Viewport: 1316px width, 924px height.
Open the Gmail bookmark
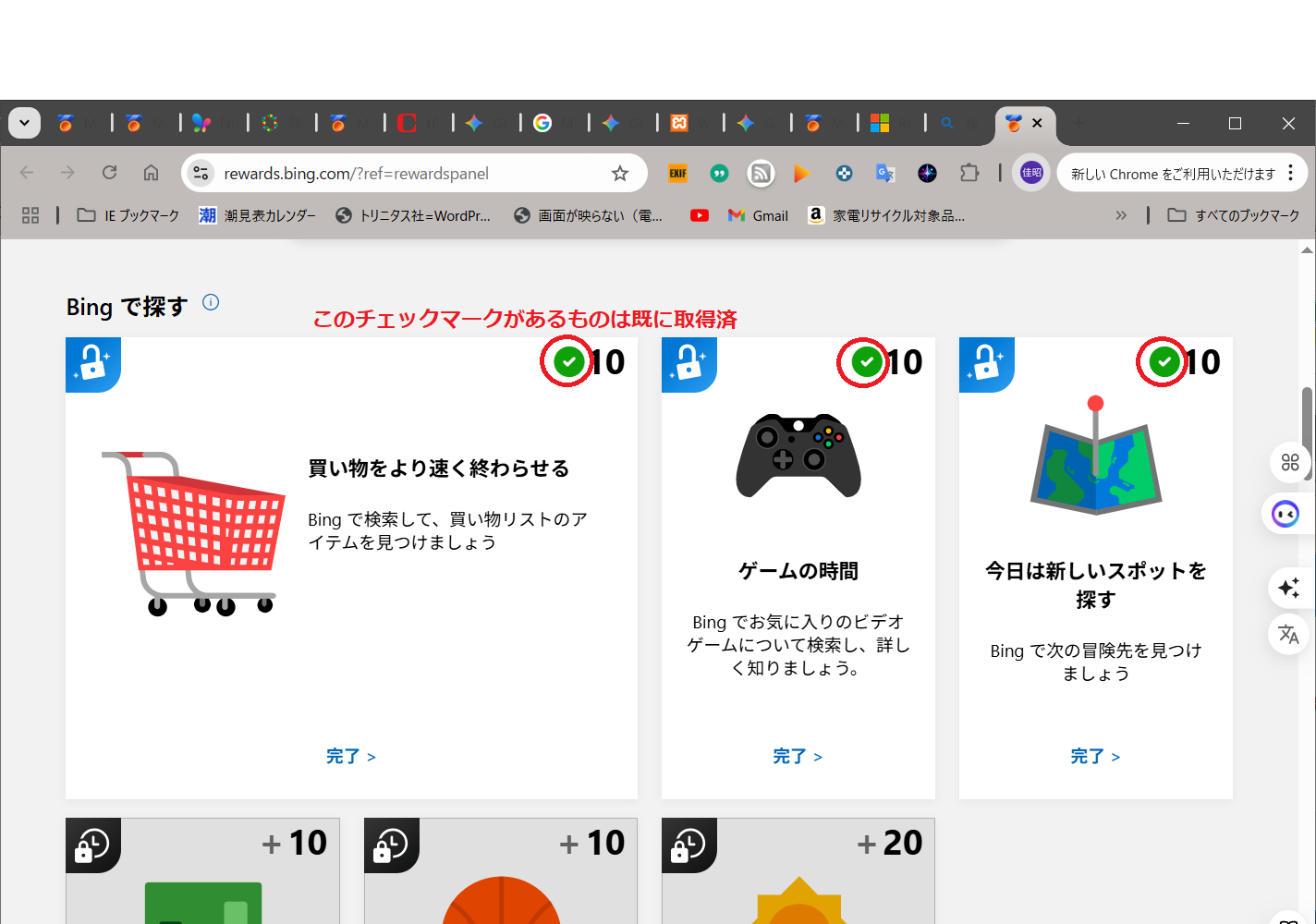[x=758, y=215]
